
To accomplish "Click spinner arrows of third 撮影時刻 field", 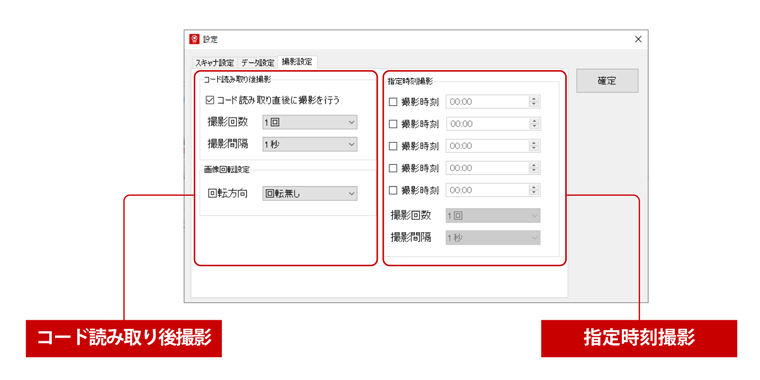I will 535,145.
